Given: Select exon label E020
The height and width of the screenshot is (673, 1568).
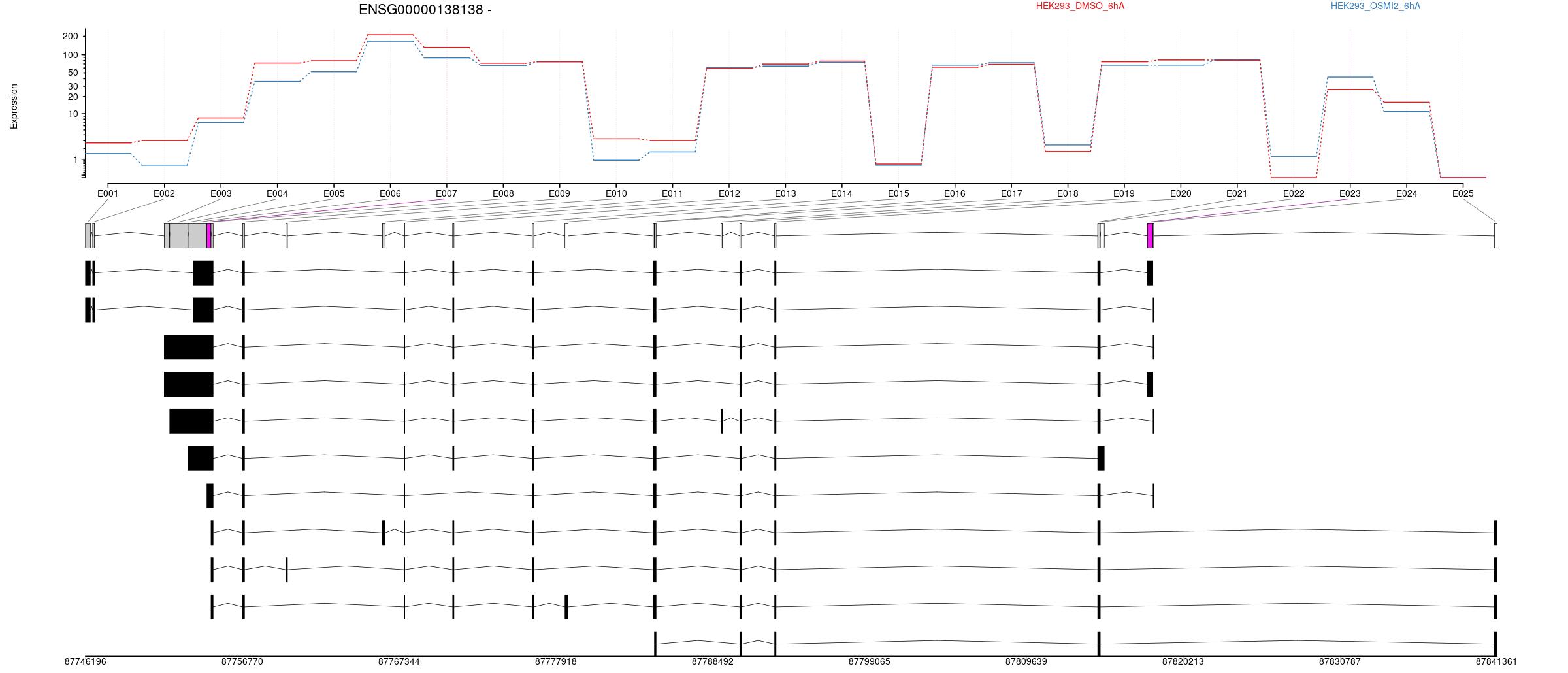Looking at the screenshot, I should [1181, 193].
